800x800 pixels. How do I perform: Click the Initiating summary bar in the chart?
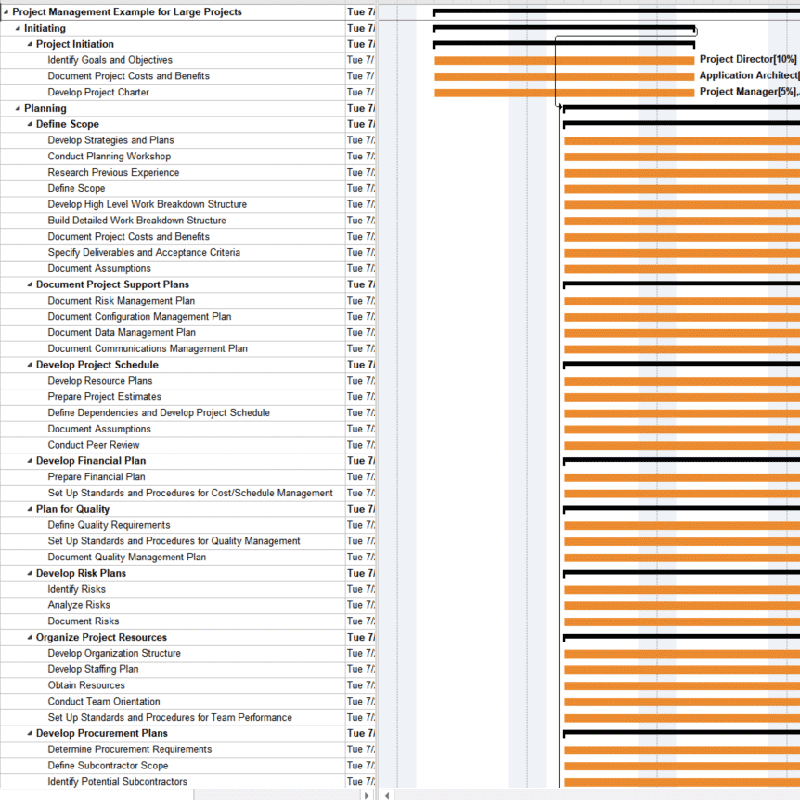(x=564, y=28)
